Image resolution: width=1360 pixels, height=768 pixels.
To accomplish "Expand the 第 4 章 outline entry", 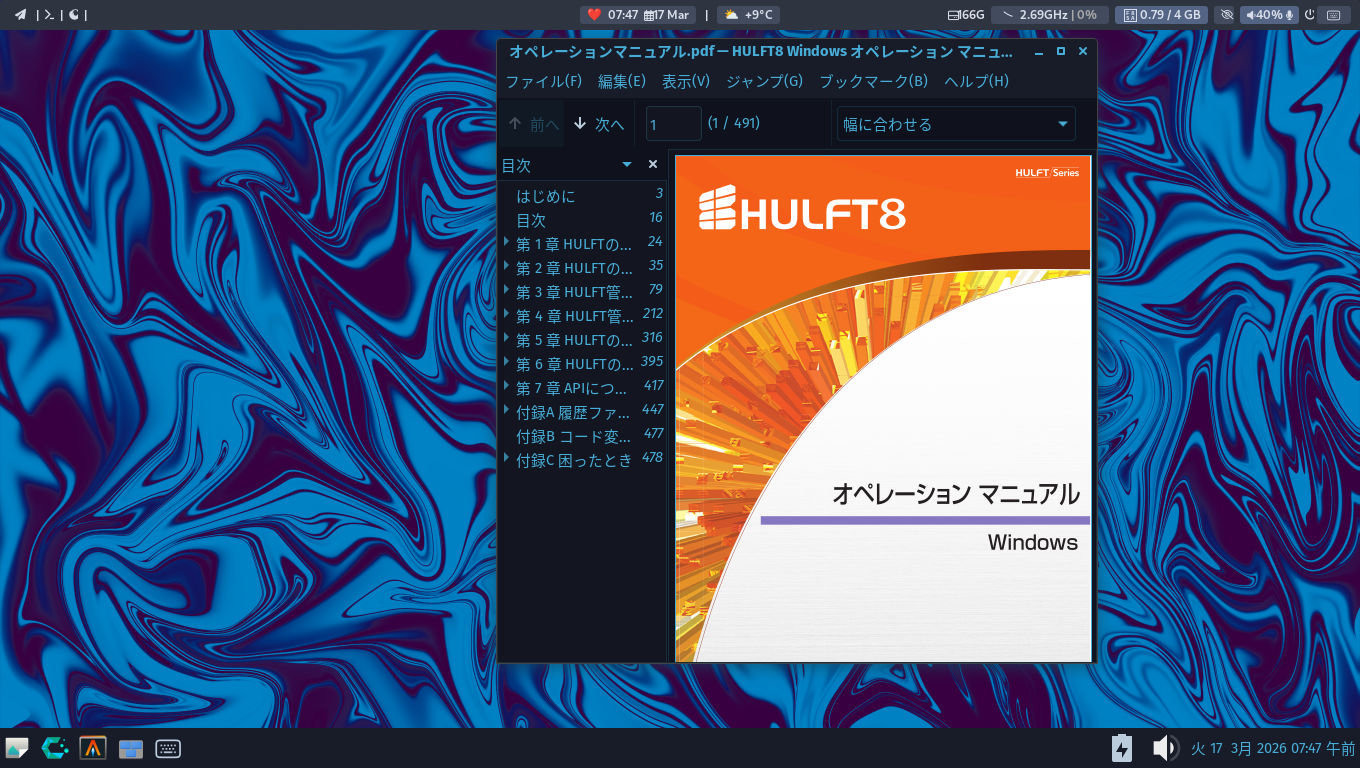I will click(x=507, y=315).
